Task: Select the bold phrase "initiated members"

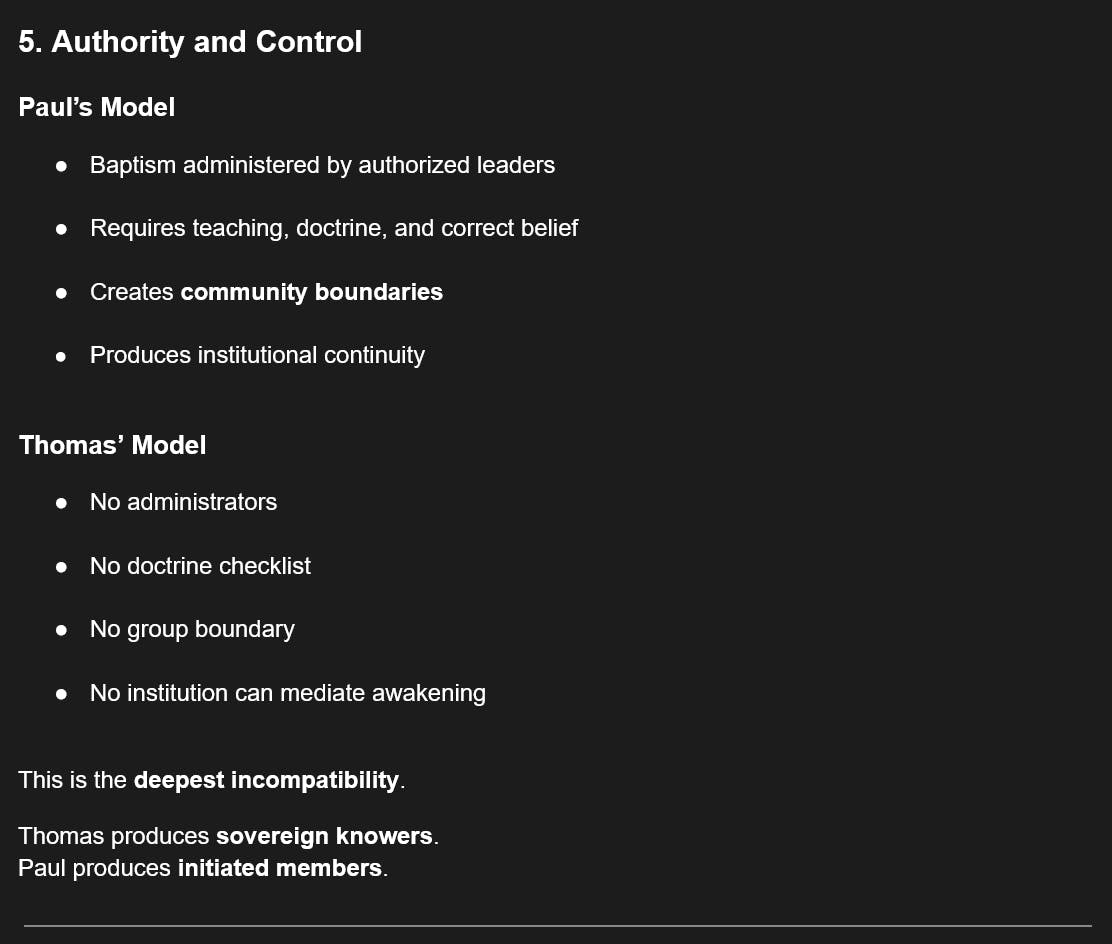Action: click(279, 868)
